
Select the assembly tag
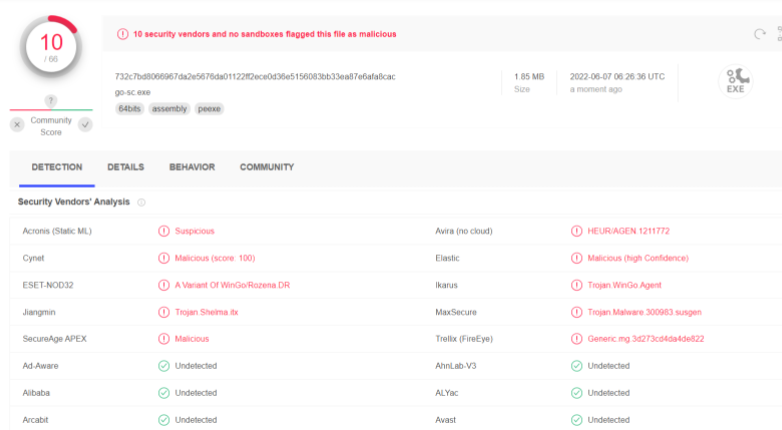point(169,108)
